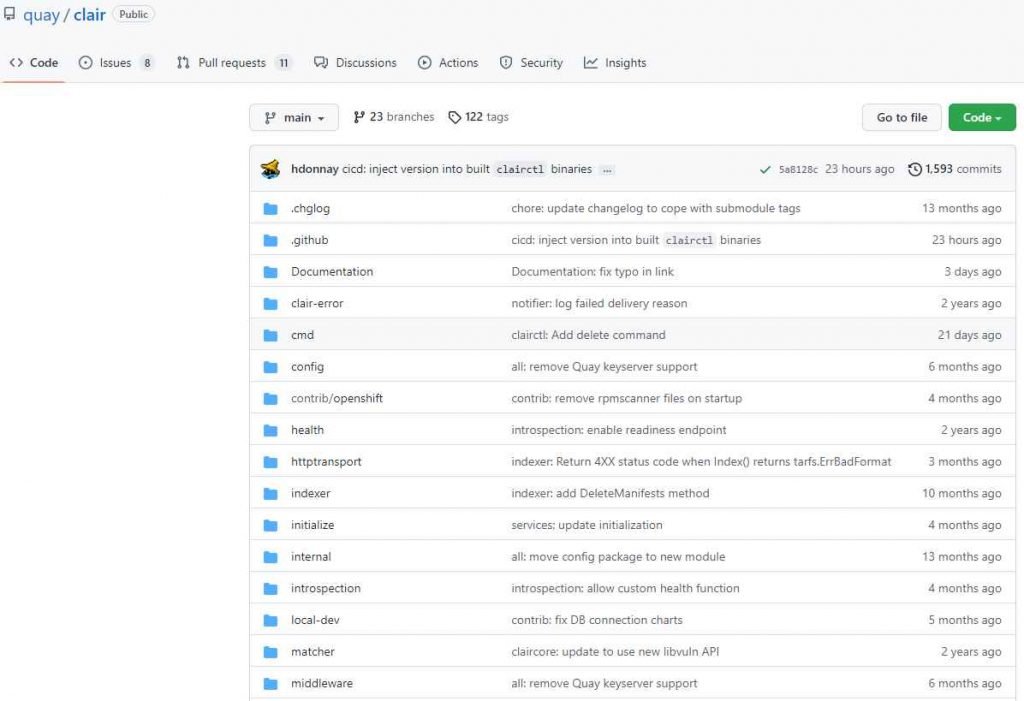Click the cmd folder icon
The height and width of the screenshot is (701, 1024).
click(x=270, y=336)
